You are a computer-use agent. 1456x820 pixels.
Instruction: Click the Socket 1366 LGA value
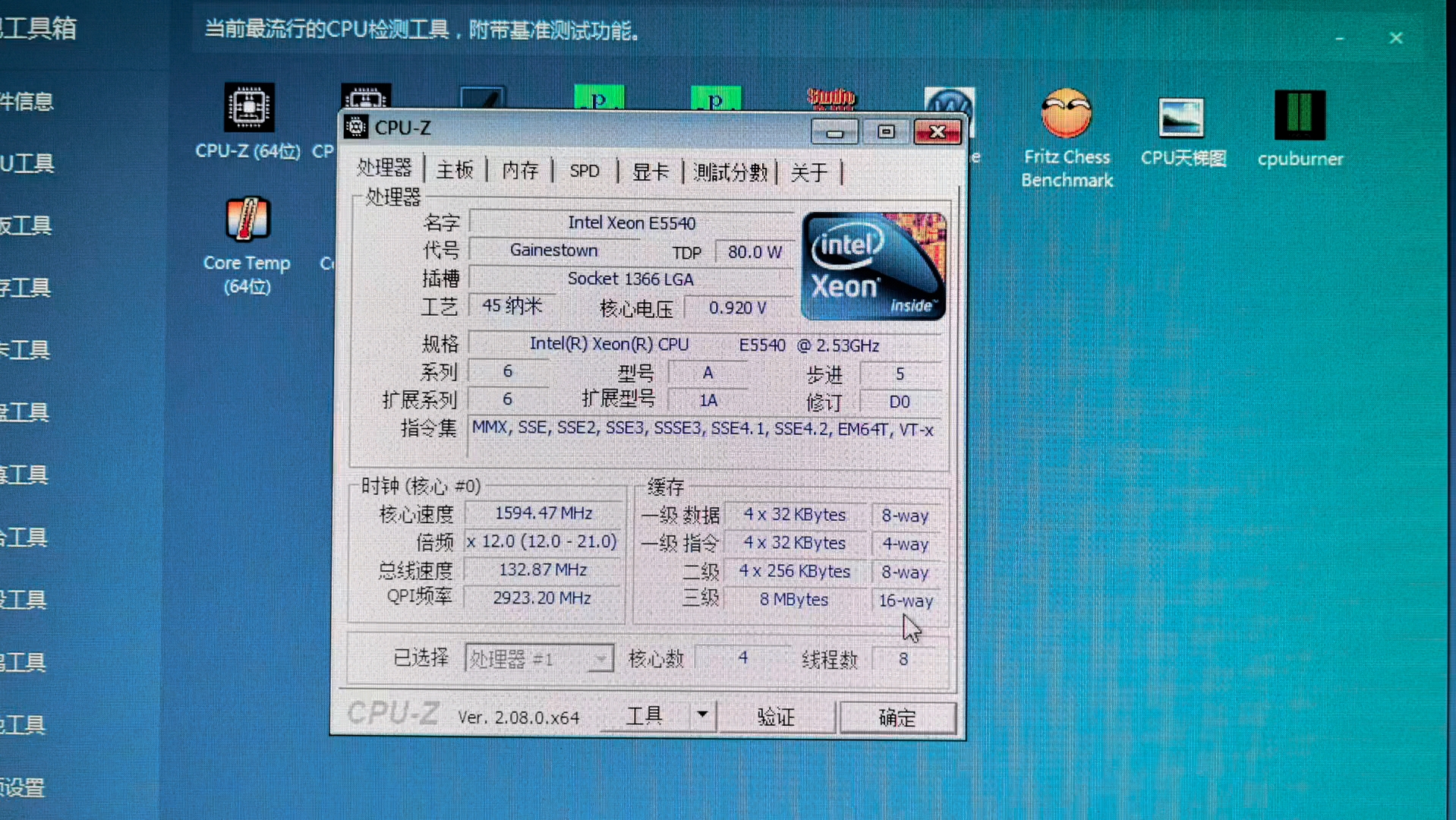point(632,279)
